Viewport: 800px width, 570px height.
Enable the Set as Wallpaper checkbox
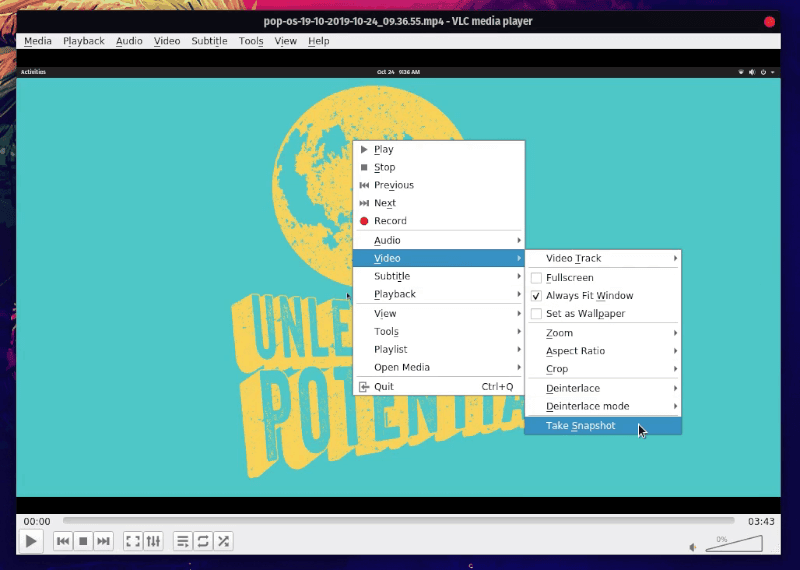tap(537, 314)
